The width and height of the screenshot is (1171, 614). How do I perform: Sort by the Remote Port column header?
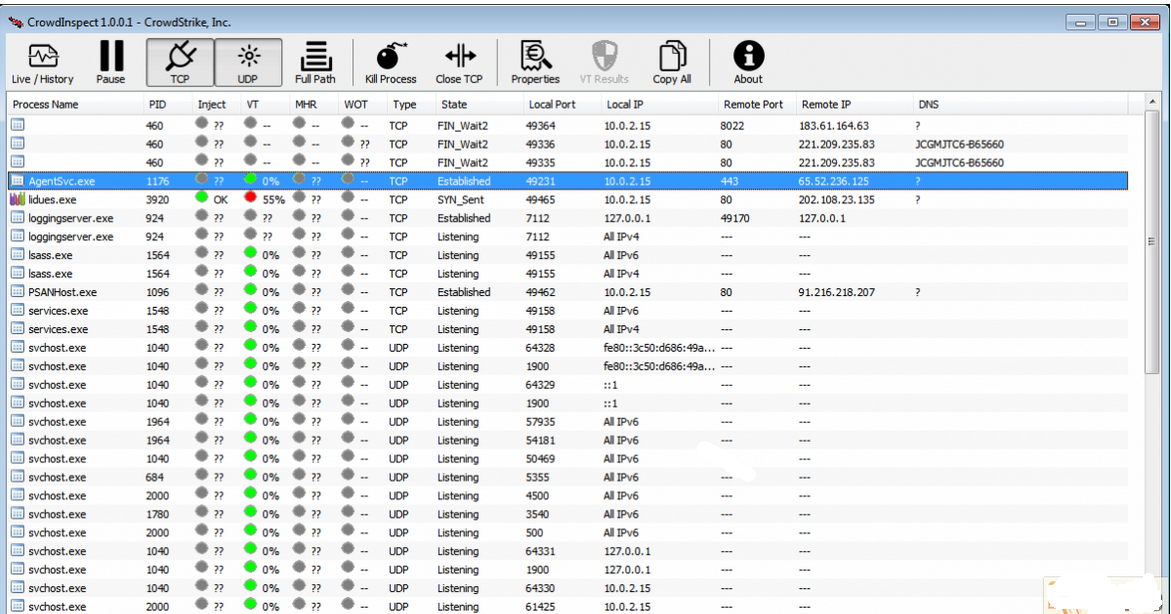756,105
